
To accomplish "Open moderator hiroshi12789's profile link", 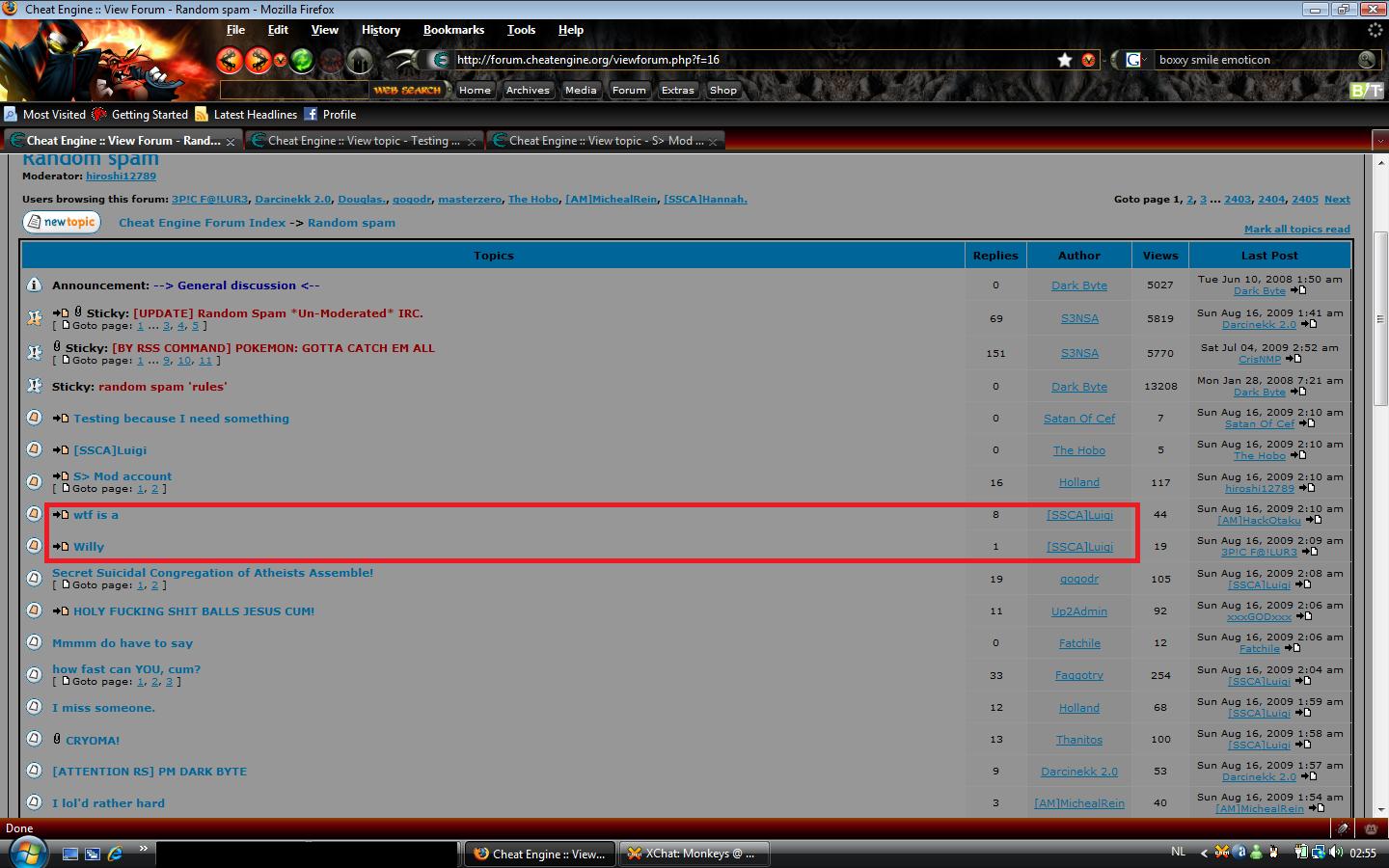I will tap(121, 176).
